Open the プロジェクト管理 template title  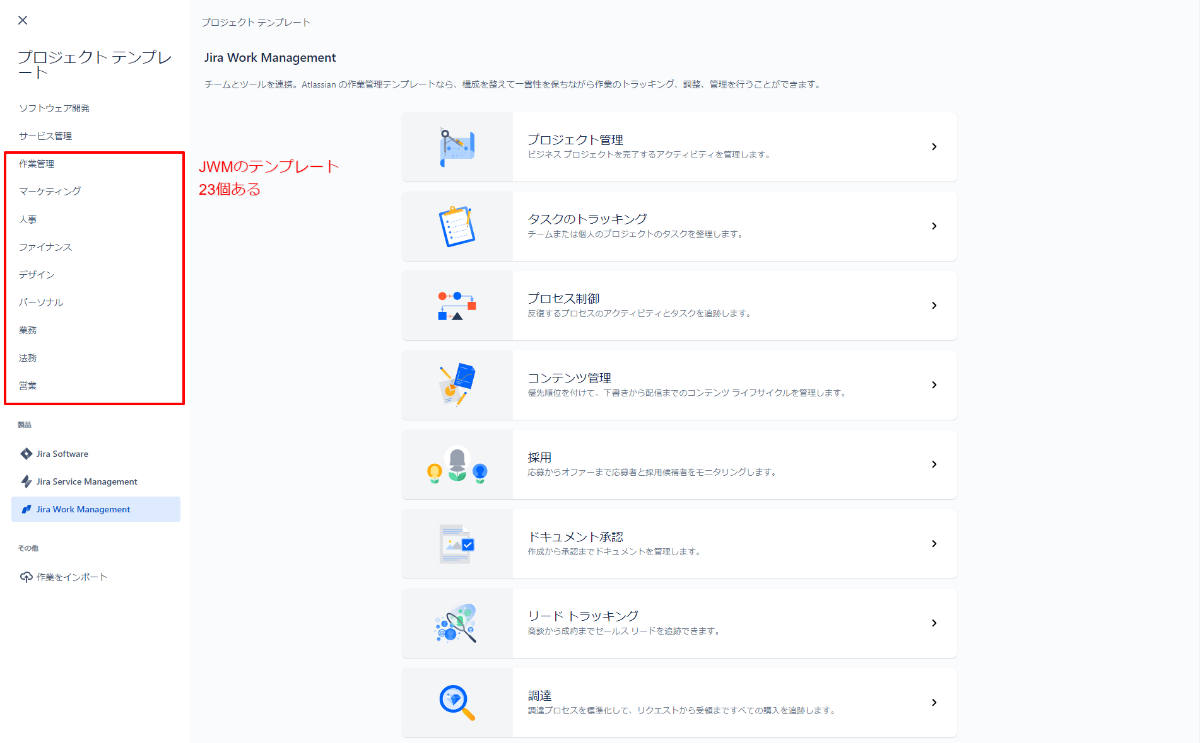pyautogui.click(x=576, y=140)
